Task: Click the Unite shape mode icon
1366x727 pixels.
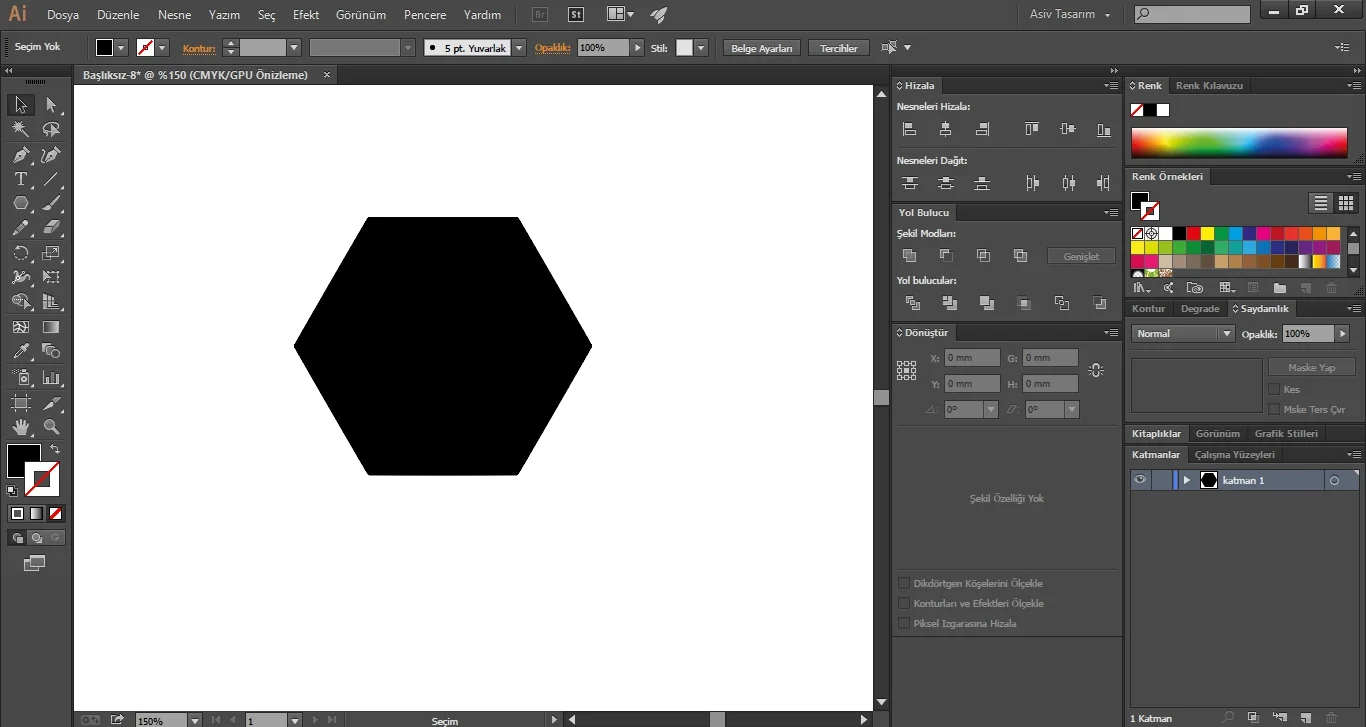Action: (909, 256)
